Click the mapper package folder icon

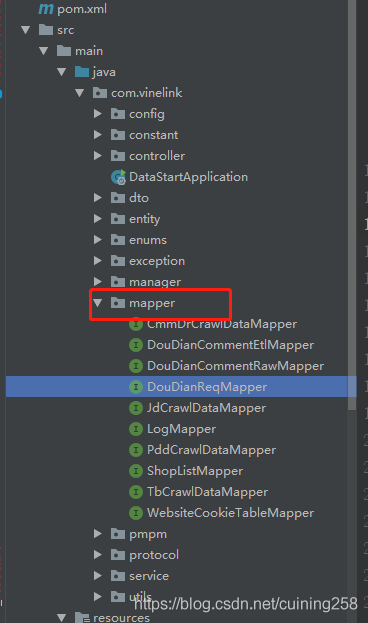118,303
